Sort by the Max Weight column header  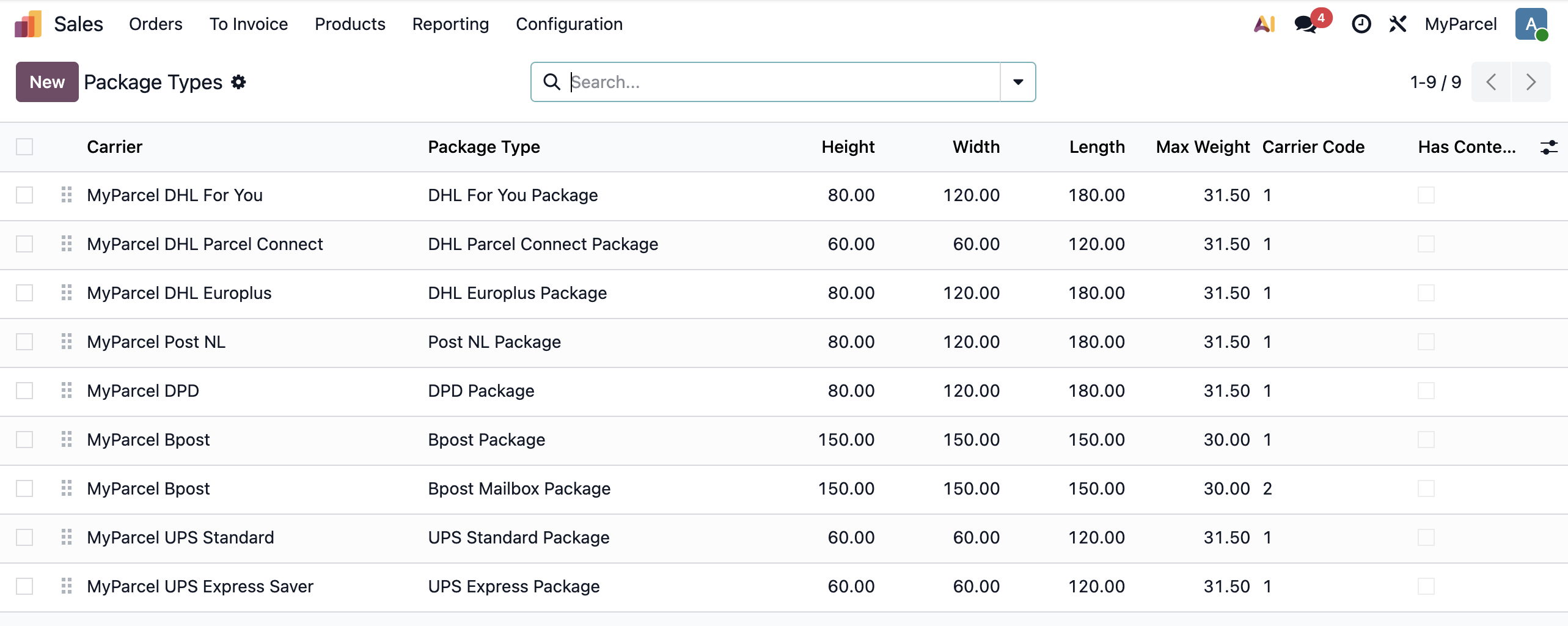click(1203, 147)
